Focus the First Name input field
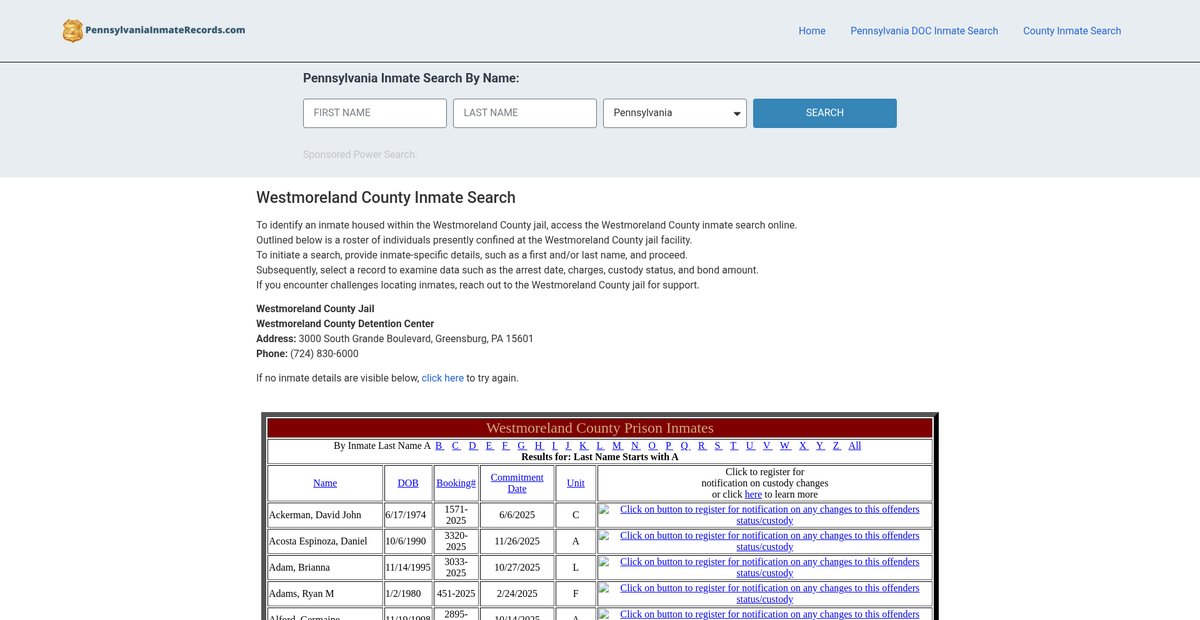This screenshot has width=1200, height=620. 375,113
